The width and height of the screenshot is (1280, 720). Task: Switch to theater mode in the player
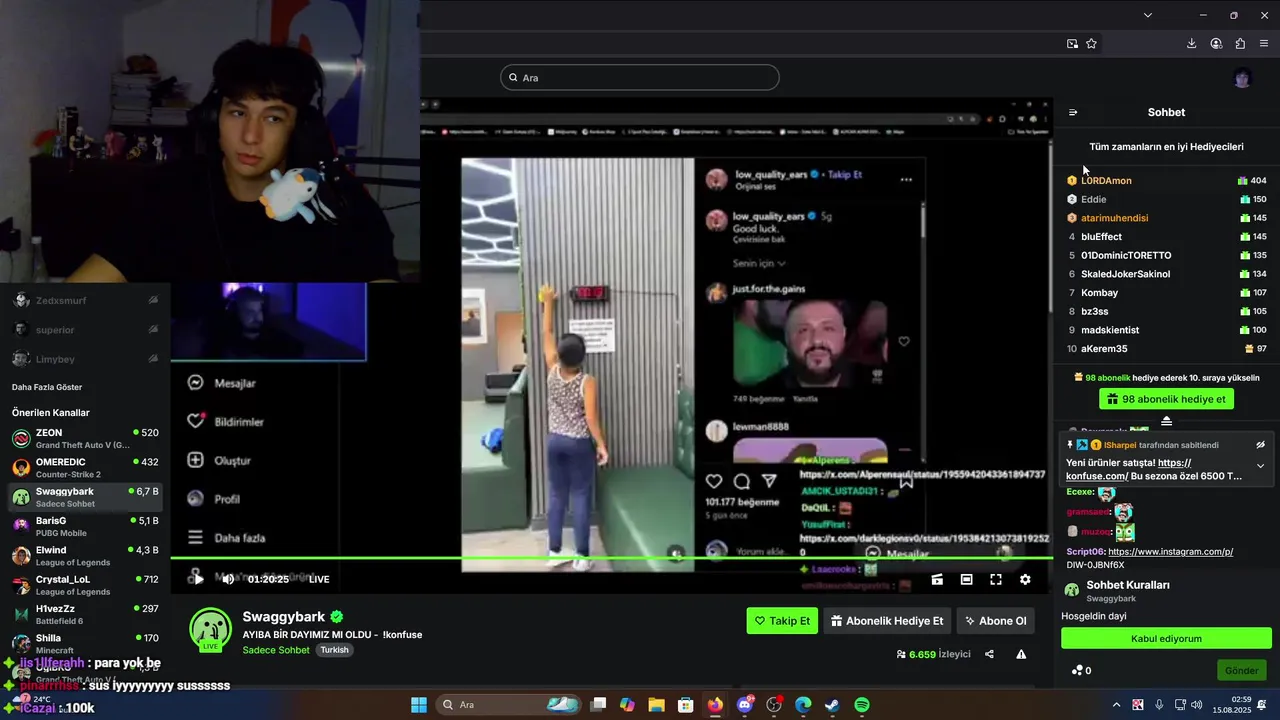pos(966,579)
